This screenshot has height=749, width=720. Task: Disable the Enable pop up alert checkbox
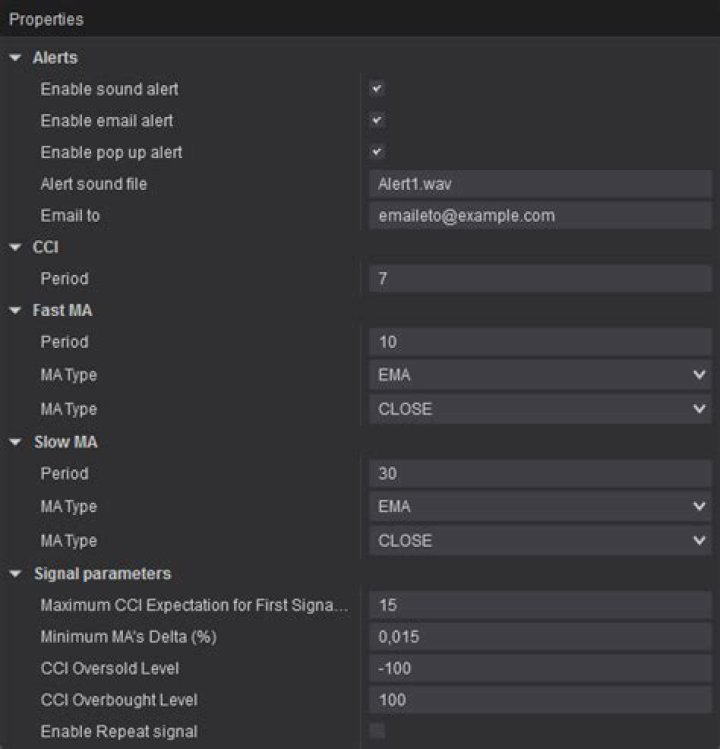point(377,152)
